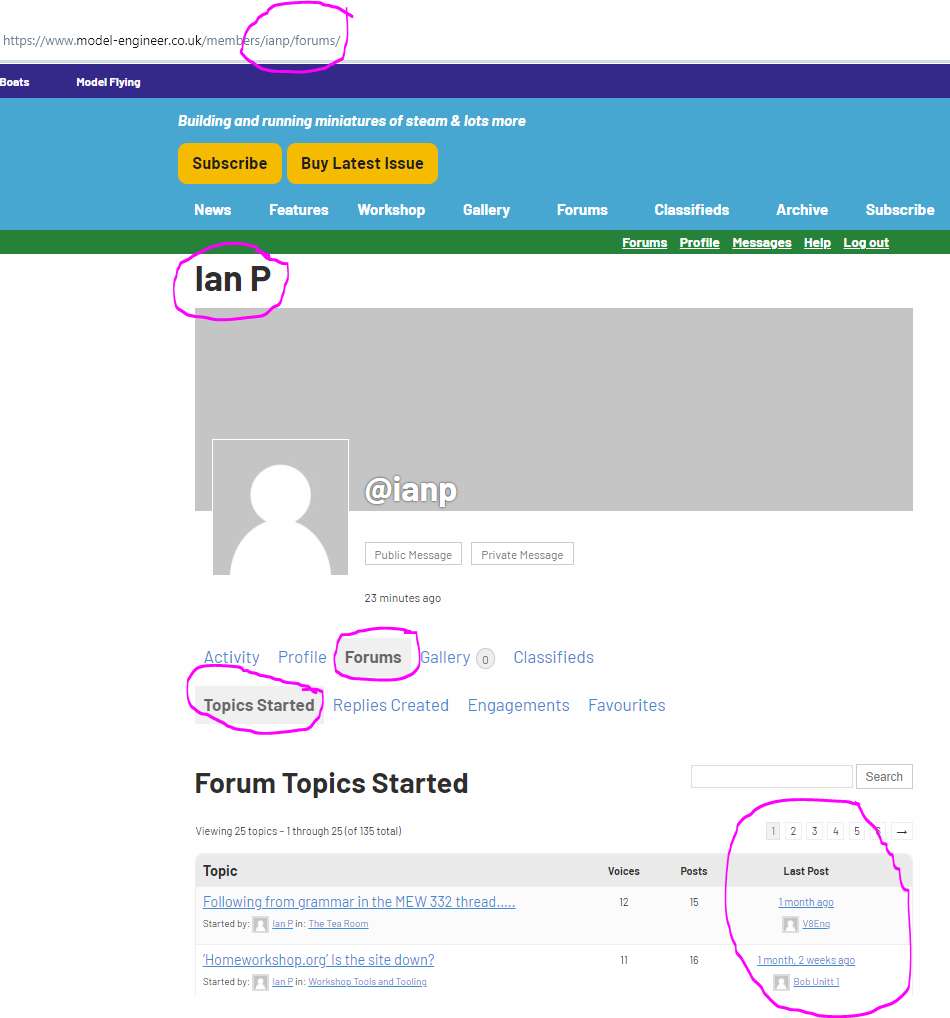Open Bob Unitt 1 profile link

[816, 982]
